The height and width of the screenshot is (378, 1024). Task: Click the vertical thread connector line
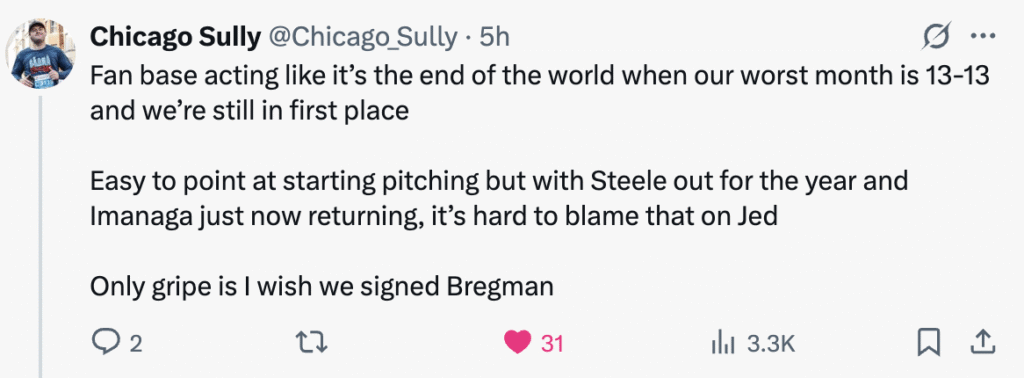point(41,236)
